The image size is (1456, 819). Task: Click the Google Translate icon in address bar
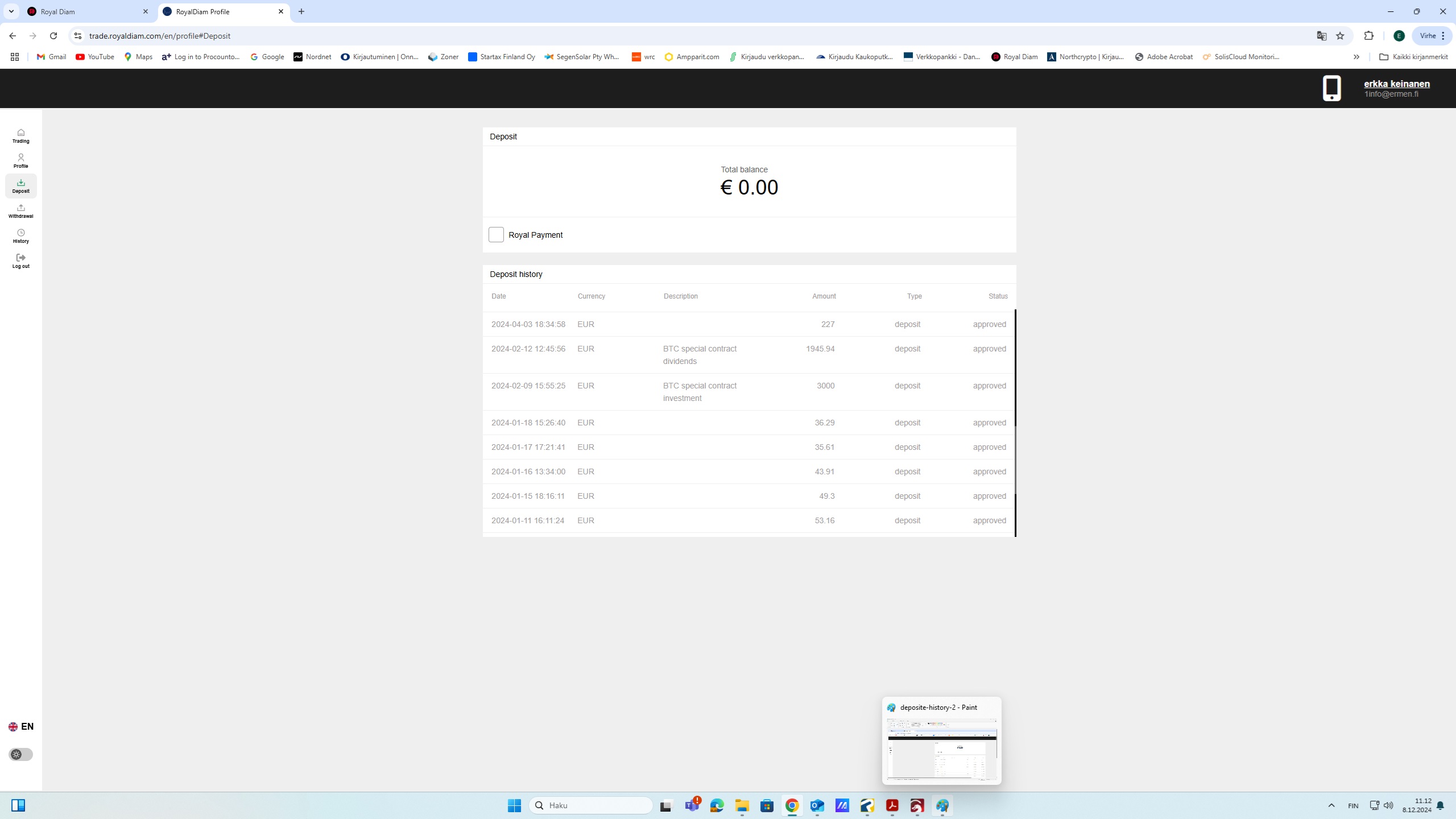pos(1321,36)
